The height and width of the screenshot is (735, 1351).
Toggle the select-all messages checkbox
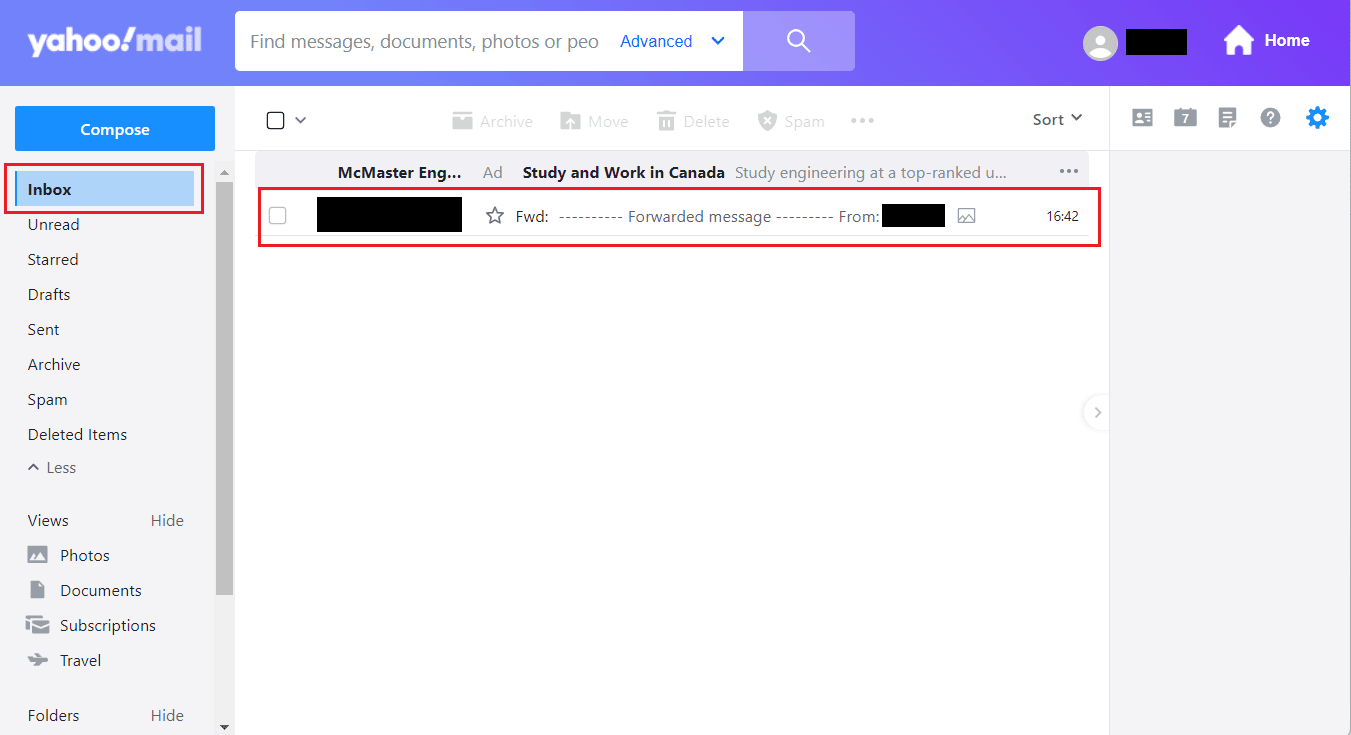[x=273, y=119]
